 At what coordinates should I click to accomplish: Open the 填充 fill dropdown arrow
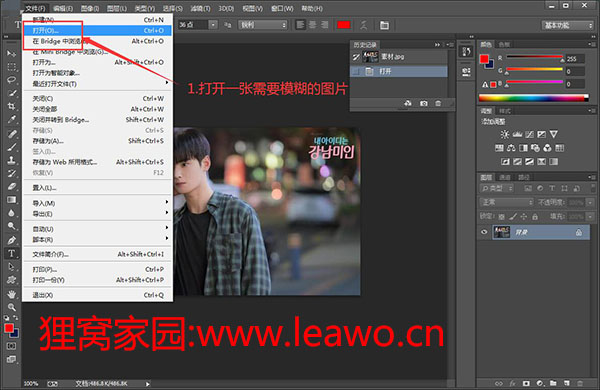point(590,217)
